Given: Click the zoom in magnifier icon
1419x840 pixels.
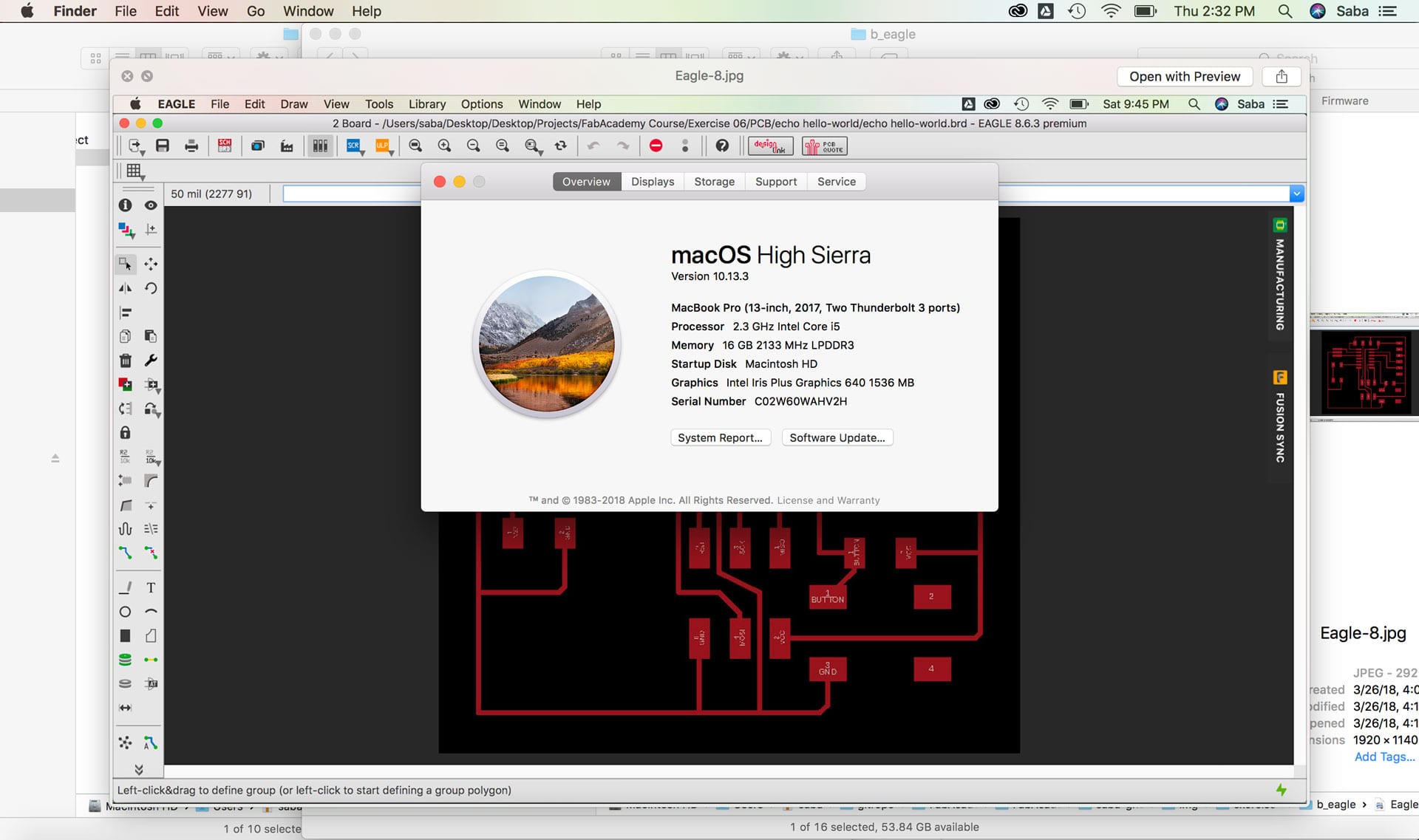Looking at the screenshot, I should click(444, 146).
